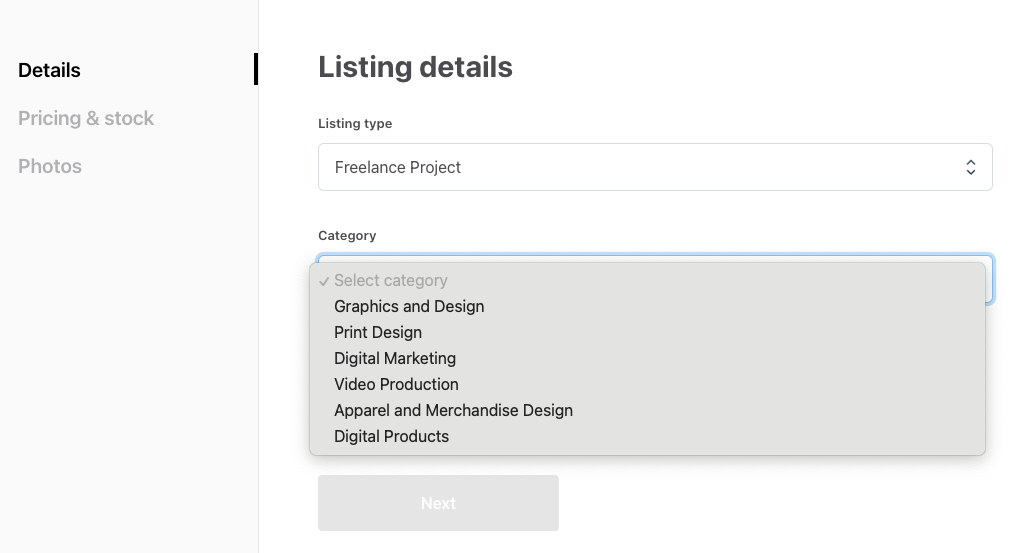Go to the Photos tab

(x=50, y=166)
